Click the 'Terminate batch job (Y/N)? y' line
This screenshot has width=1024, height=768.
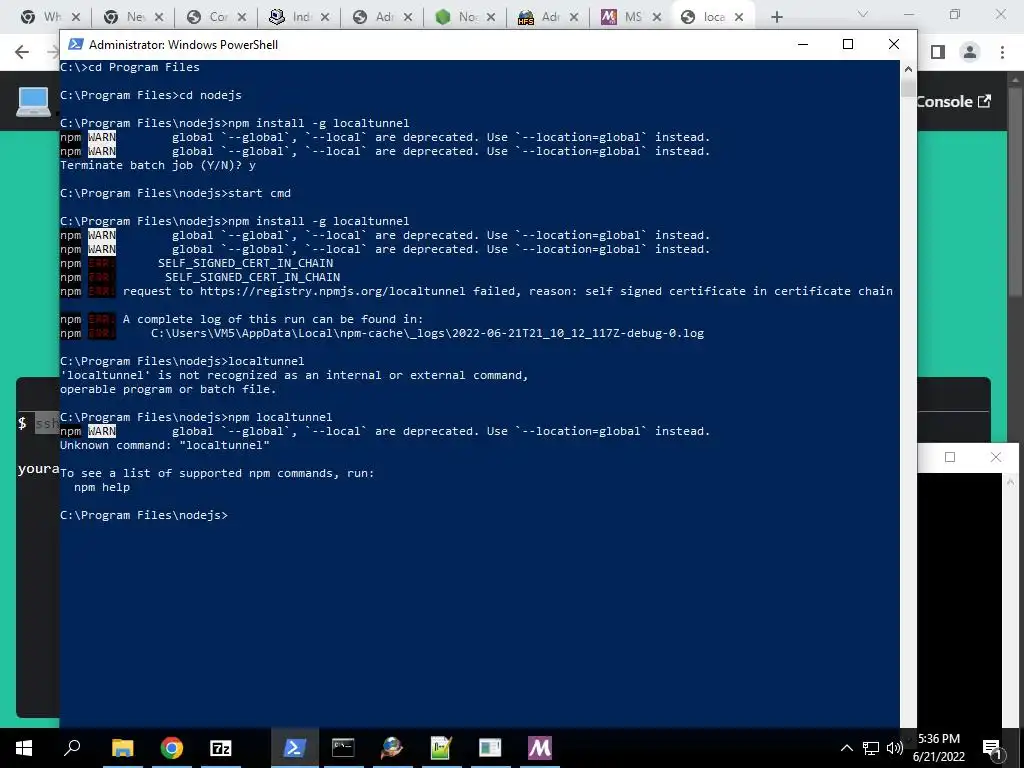158,165
